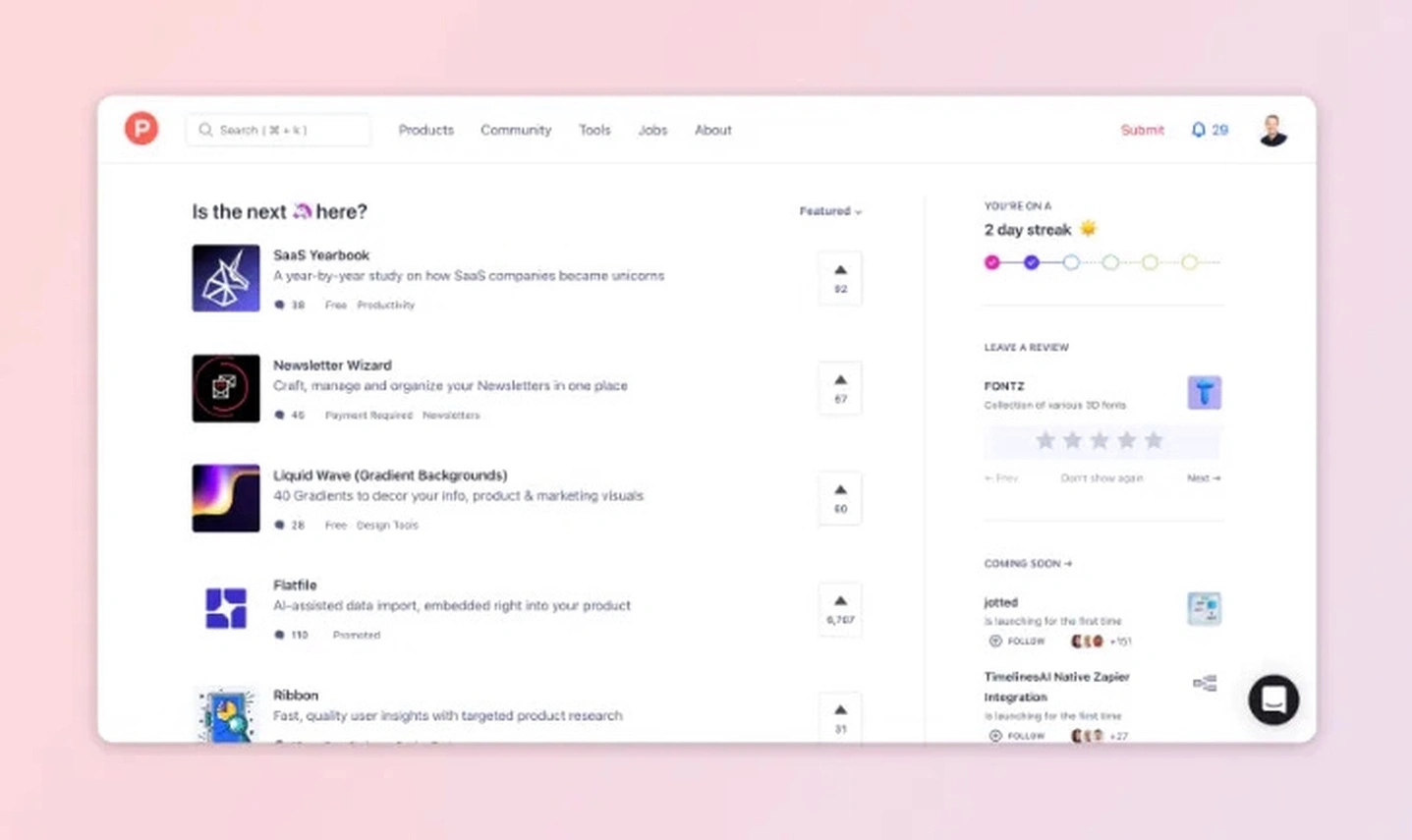Click the fourth streak day marker
This screenshot has height=840, width=1412.
(x=1110, y=262)
